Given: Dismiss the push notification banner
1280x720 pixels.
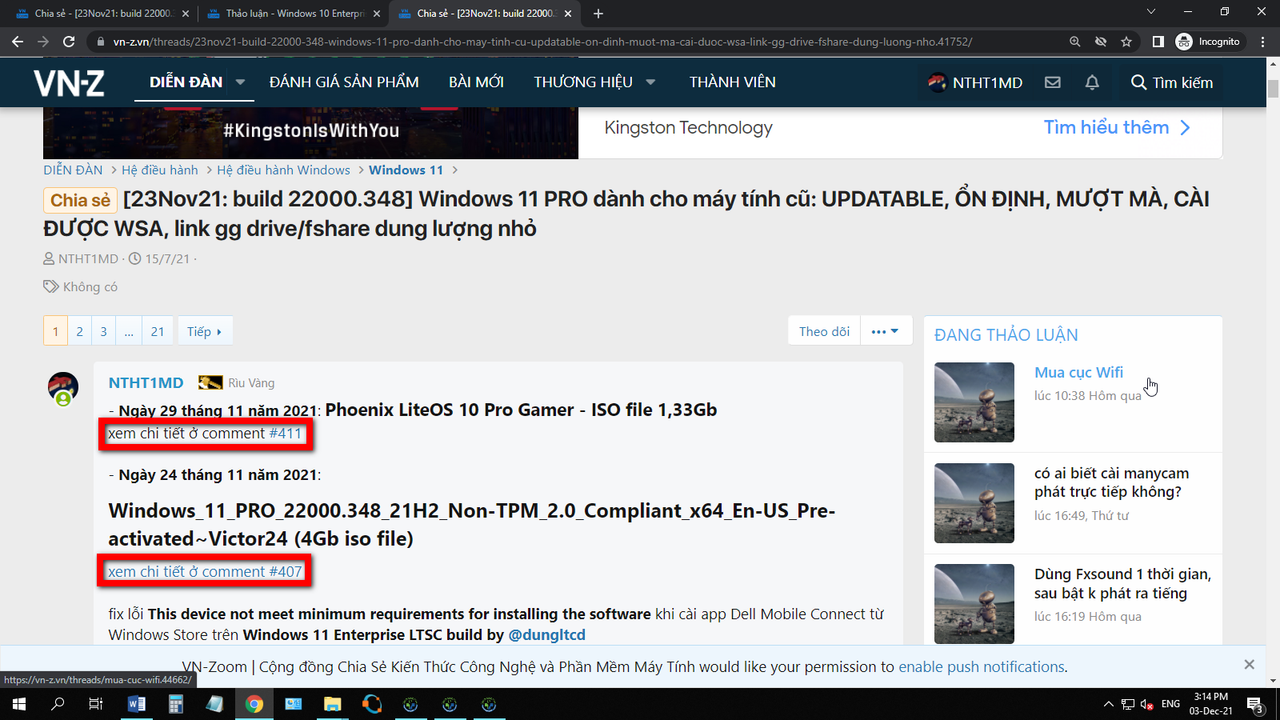Looking at the screenshot, I should 1249,665.
